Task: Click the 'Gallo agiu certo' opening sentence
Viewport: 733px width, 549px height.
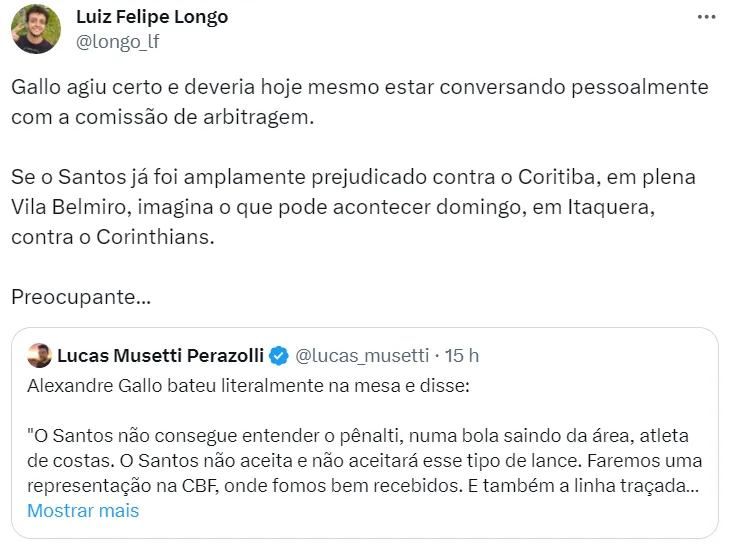Action: coord(360,87)
